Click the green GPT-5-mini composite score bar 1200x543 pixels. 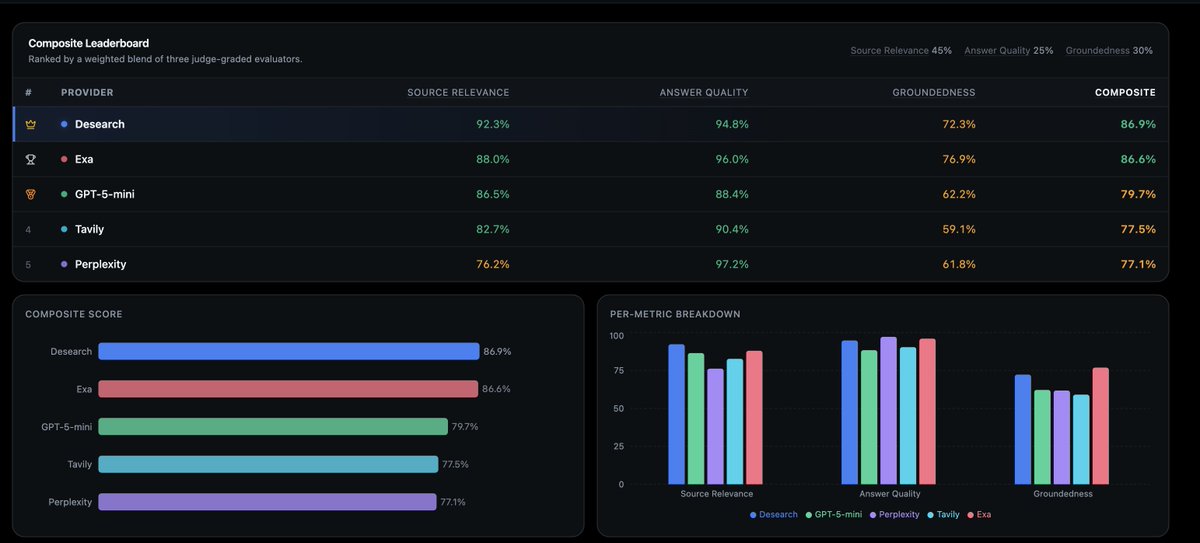point(273,427)
